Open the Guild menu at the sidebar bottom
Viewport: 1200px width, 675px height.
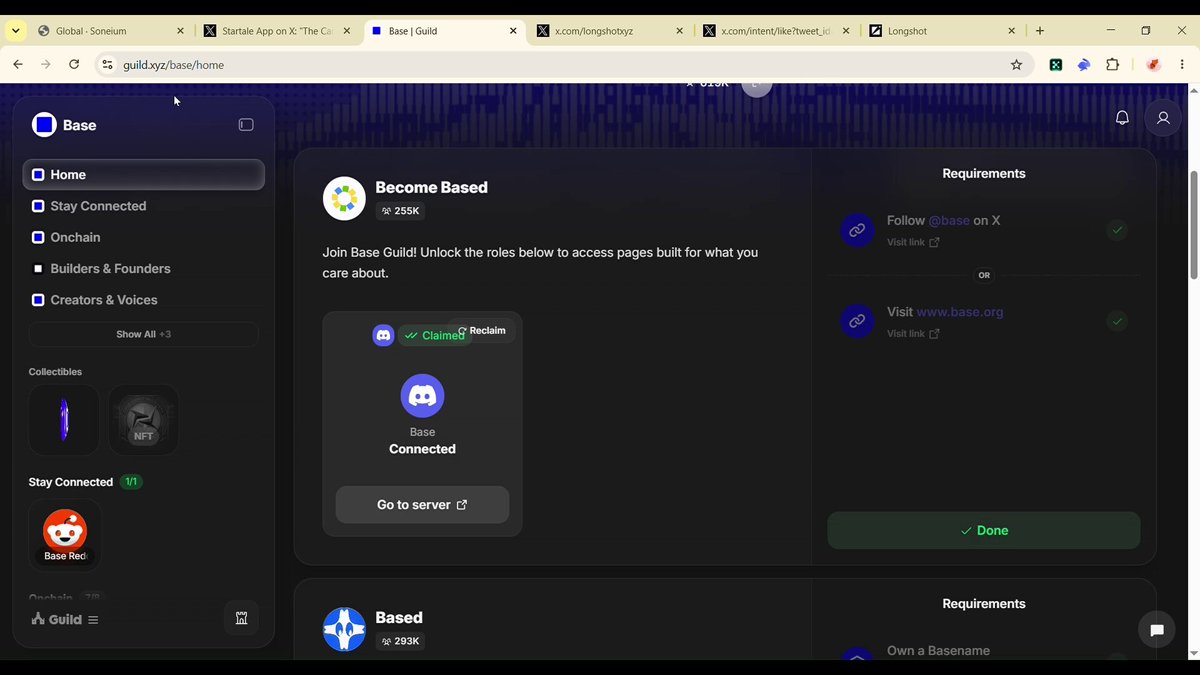(65, 619)
